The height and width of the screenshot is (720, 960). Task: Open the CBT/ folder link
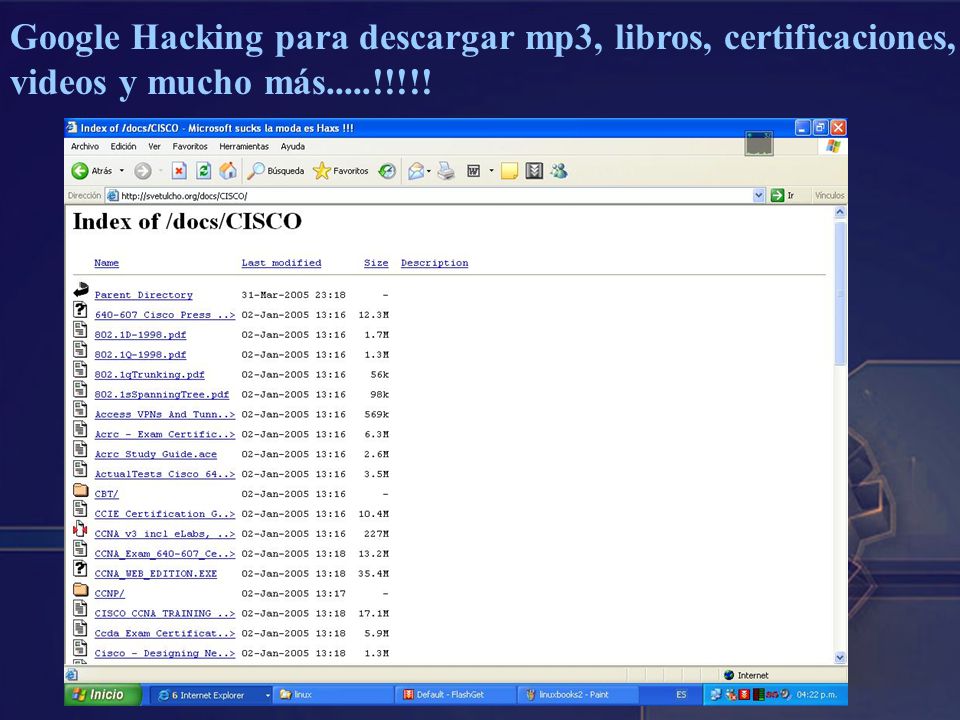coord(107,494)
